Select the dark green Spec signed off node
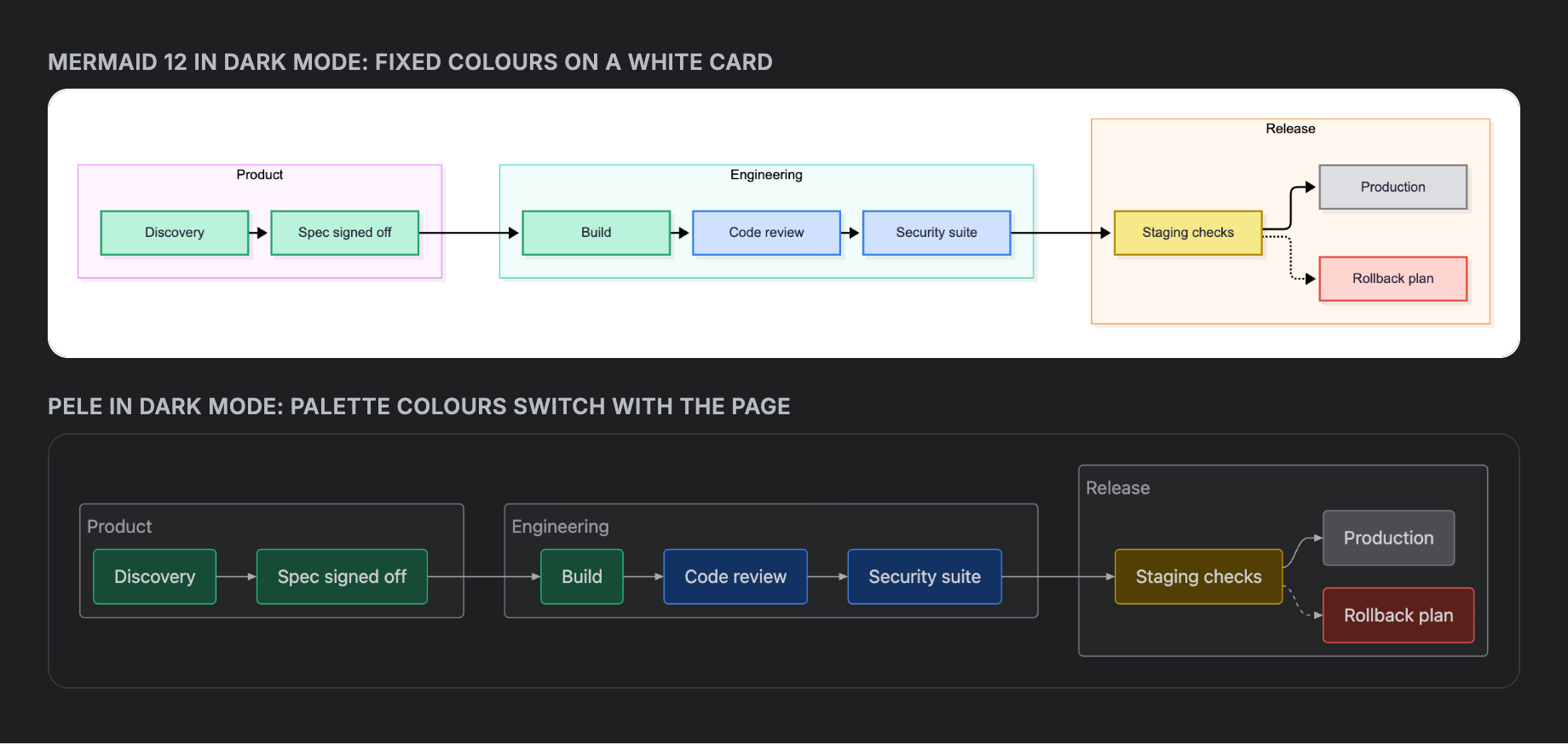The image size is (1568, 745). coord(342,577)
